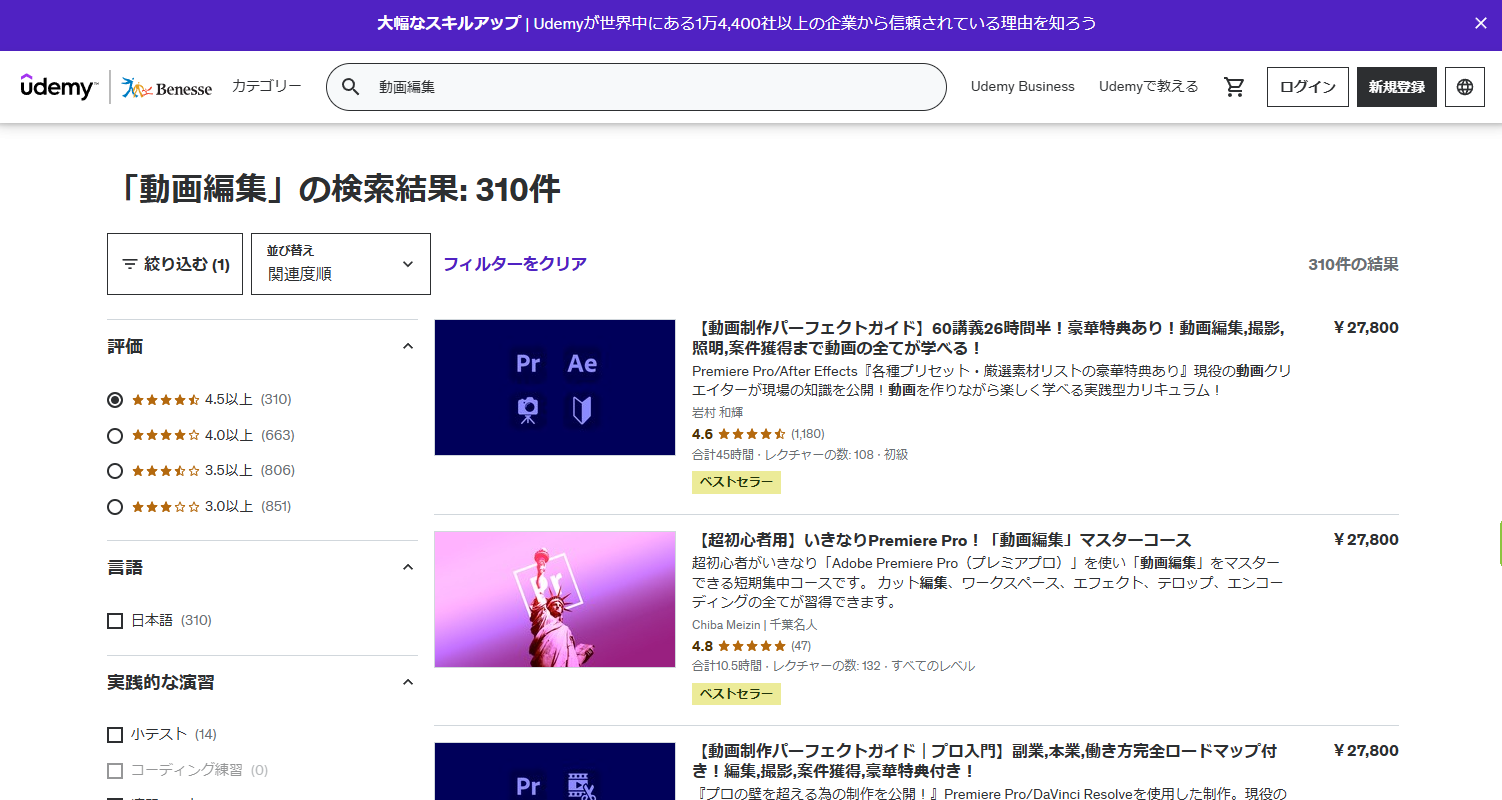Click the ベストセラー badge under Chiba Meizin course

(736, 694)
